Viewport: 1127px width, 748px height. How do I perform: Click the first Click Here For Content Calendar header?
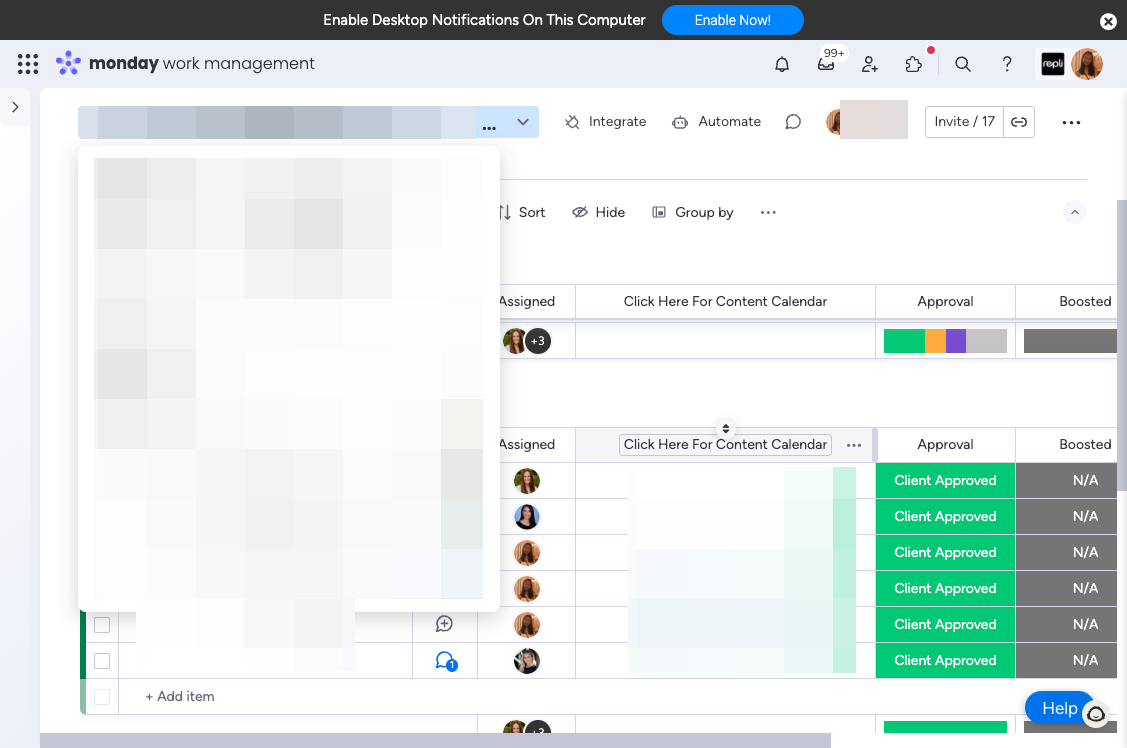coord(725,301)
